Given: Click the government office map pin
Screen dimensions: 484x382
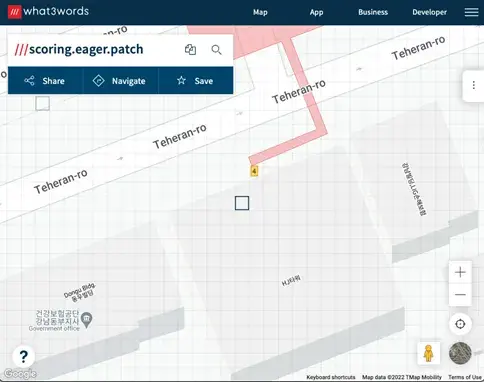Looking at the screenshot, I should coord(87,320).
